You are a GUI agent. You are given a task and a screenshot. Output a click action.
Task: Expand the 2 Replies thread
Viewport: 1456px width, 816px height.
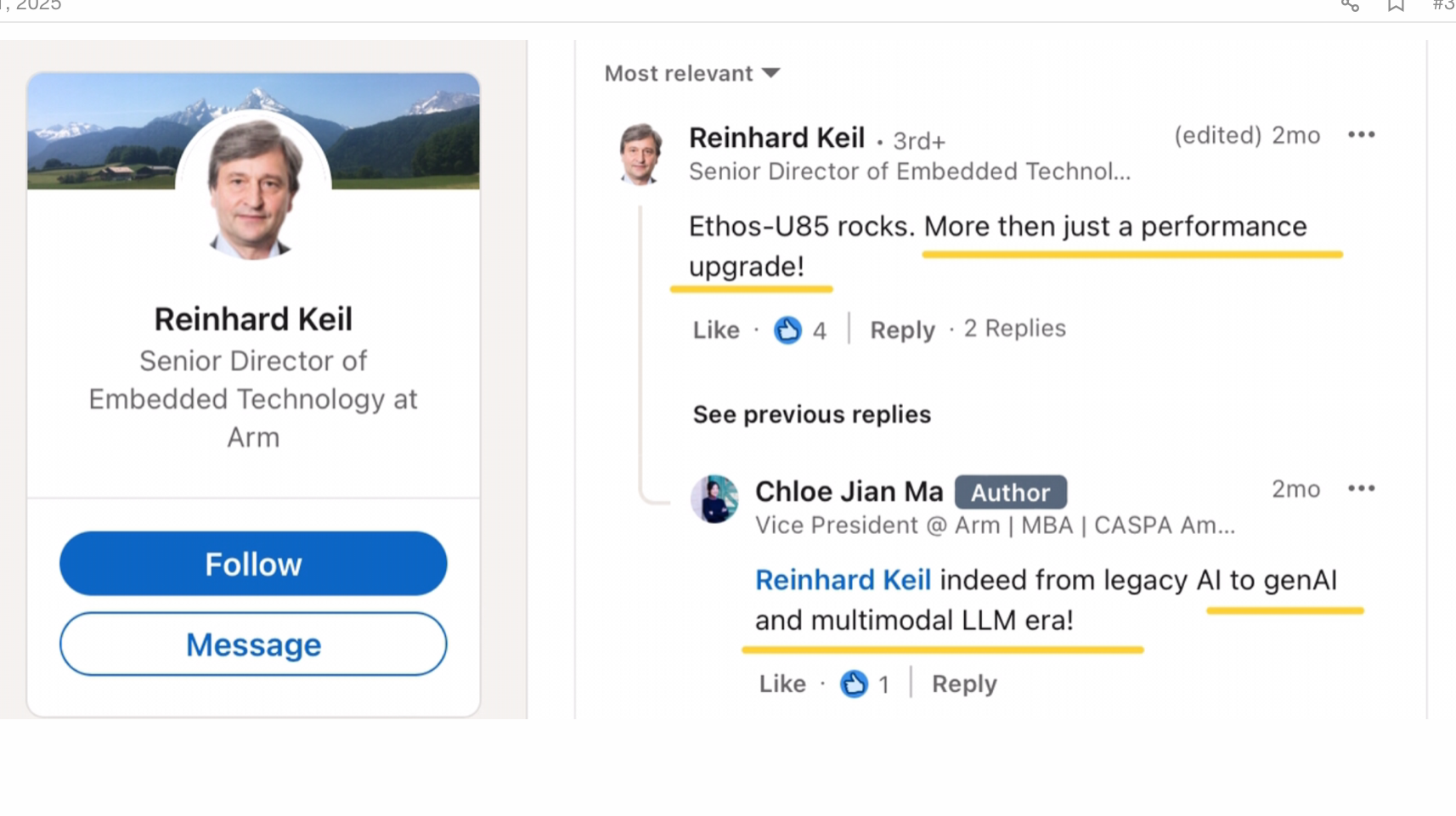pyautogui.click(x=1014, y=329)
